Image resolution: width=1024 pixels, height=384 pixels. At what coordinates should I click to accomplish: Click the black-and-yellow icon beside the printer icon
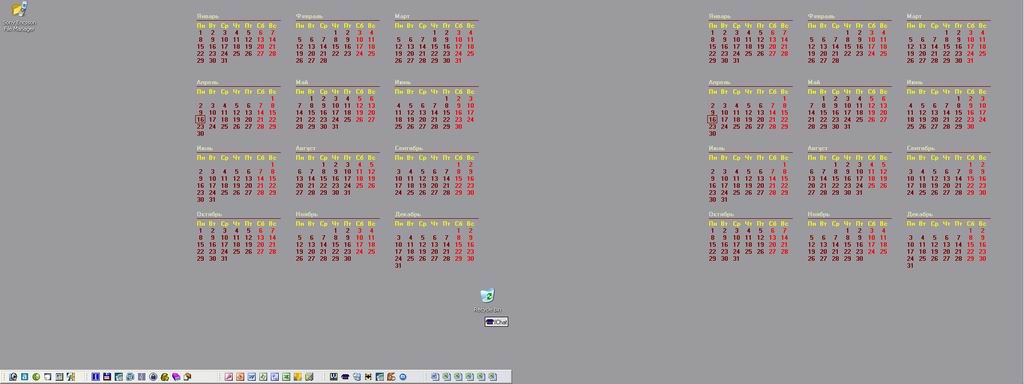pos(368,377)
